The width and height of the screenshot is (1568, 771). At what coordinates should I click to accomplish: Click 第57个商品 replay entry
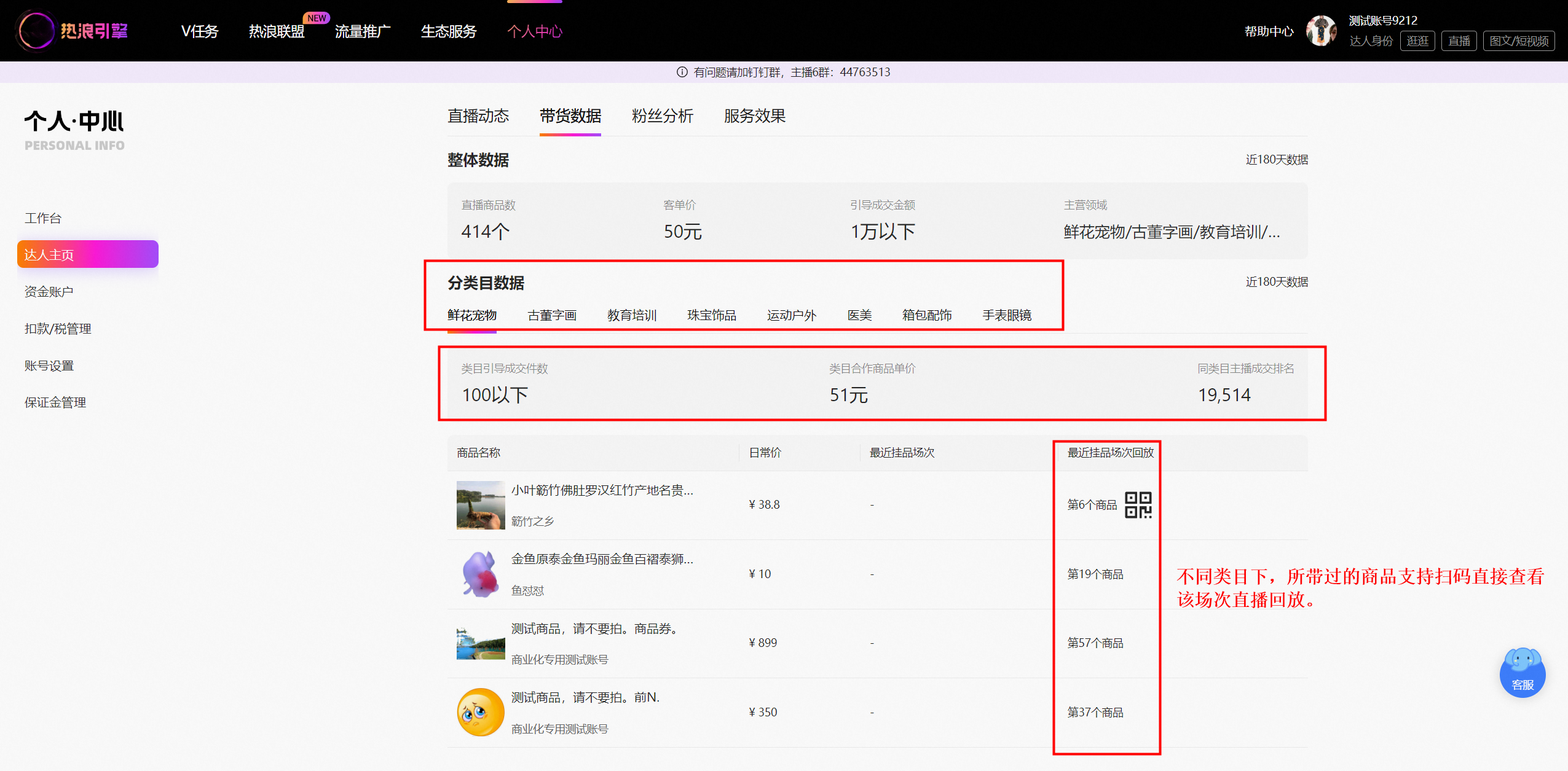click(x=1095, y=643)
